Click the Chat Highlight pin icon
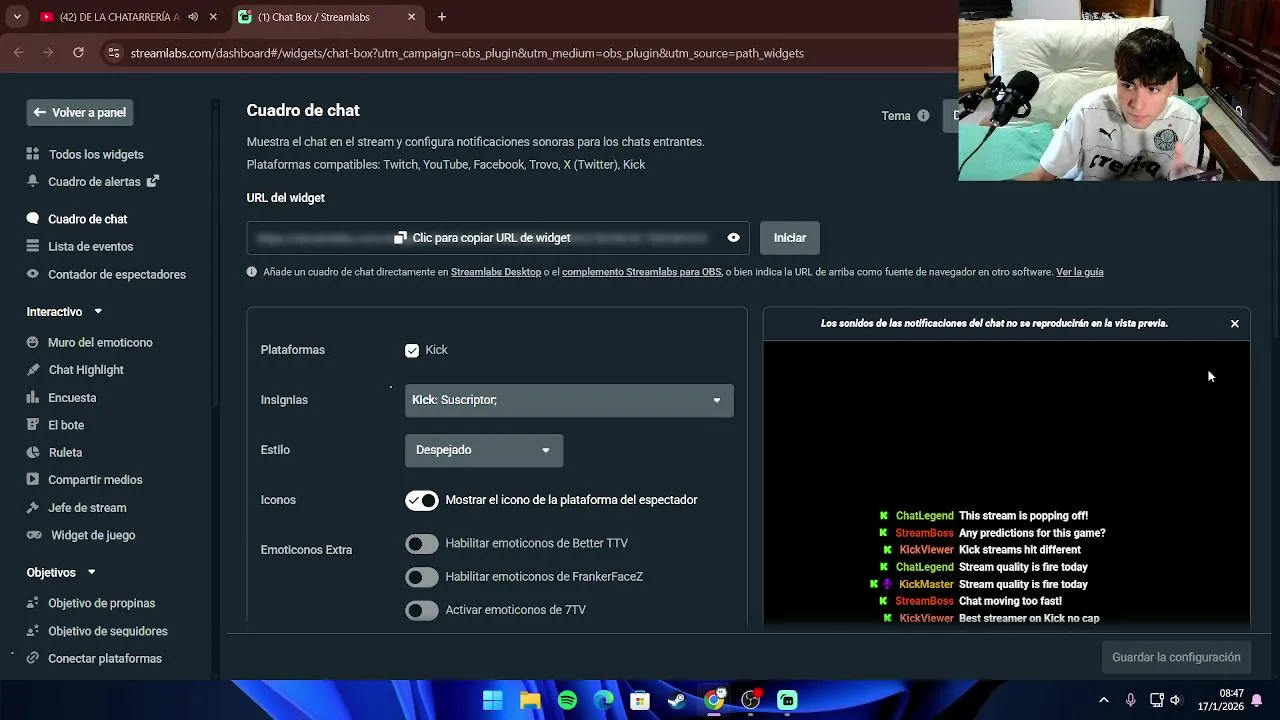Viewport: 1280px width, 720px height. point(33,370)
